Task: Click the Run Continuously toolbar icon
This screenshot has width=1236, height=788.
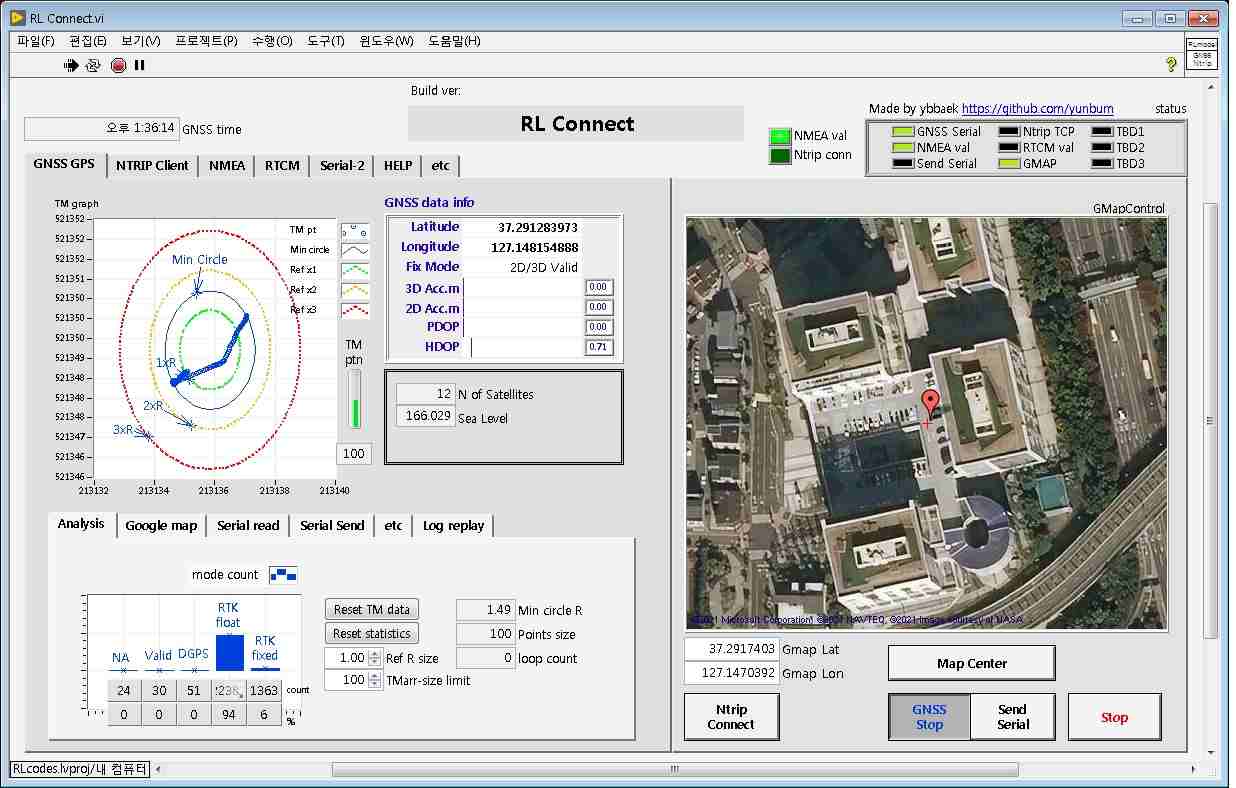Action: [x=93, y=65]
